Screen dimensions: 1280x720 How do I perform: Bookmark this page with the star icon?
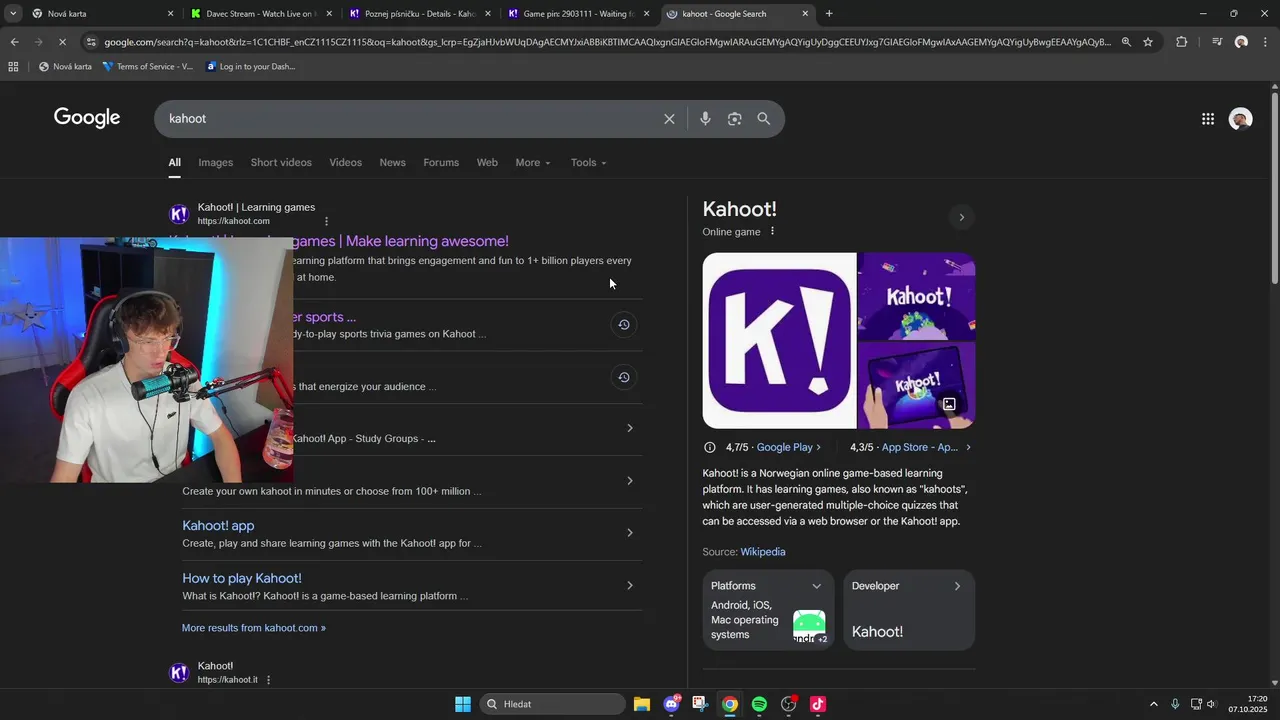1148,42
